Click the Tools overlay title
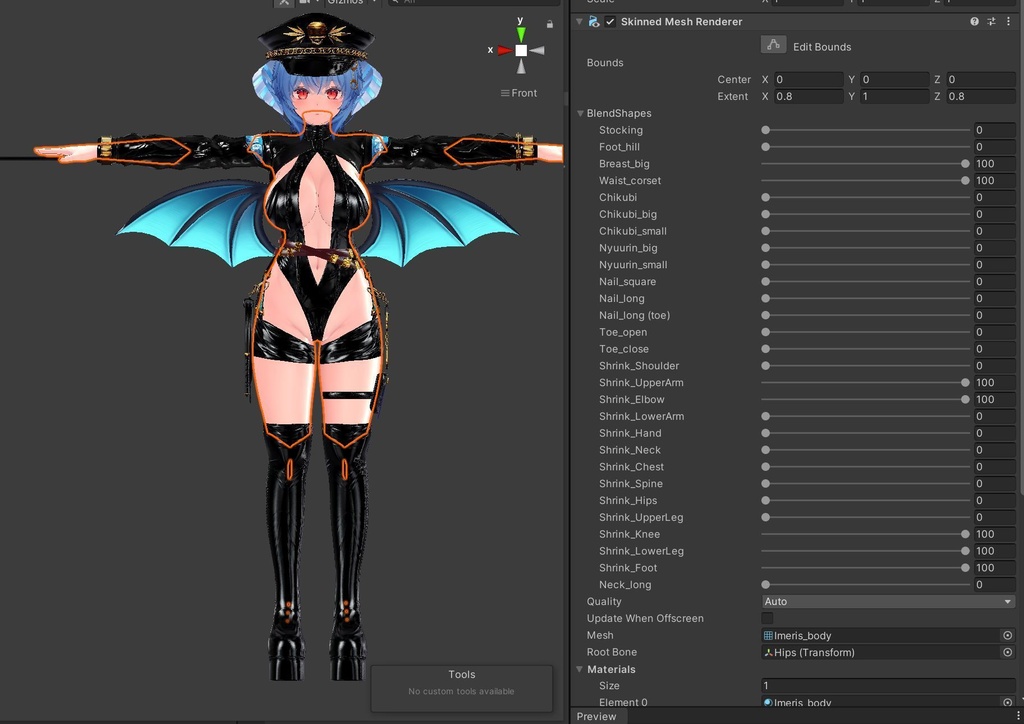 tap(461, 674)
